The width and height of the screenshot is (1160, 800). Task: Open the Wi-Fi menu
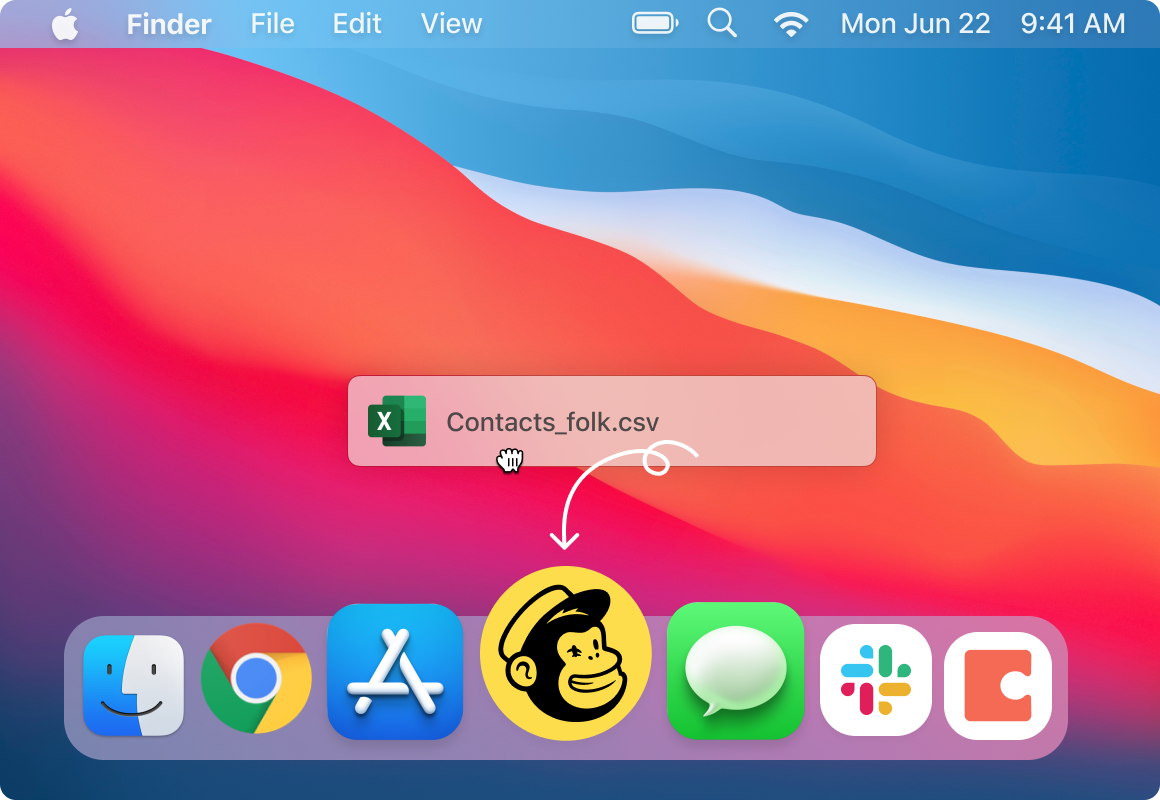790,24
